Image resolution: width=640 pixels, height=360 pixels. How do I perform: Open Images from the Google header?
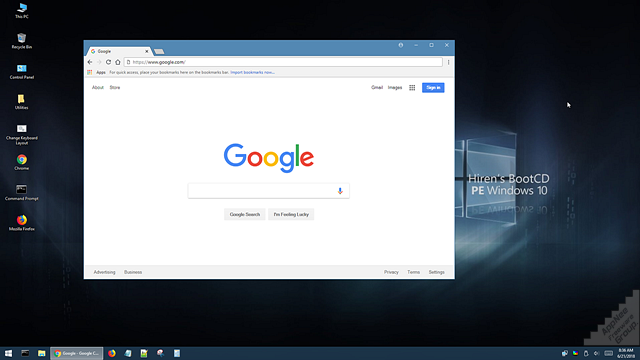pos(395,87)
